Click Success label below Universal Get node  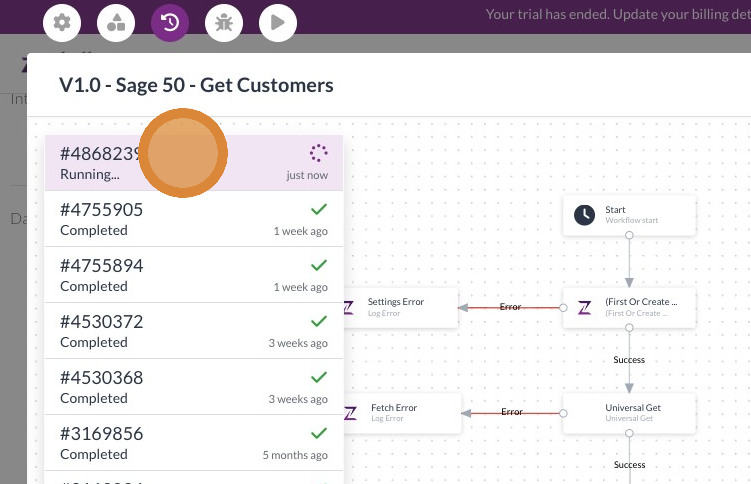click(629, 465)
